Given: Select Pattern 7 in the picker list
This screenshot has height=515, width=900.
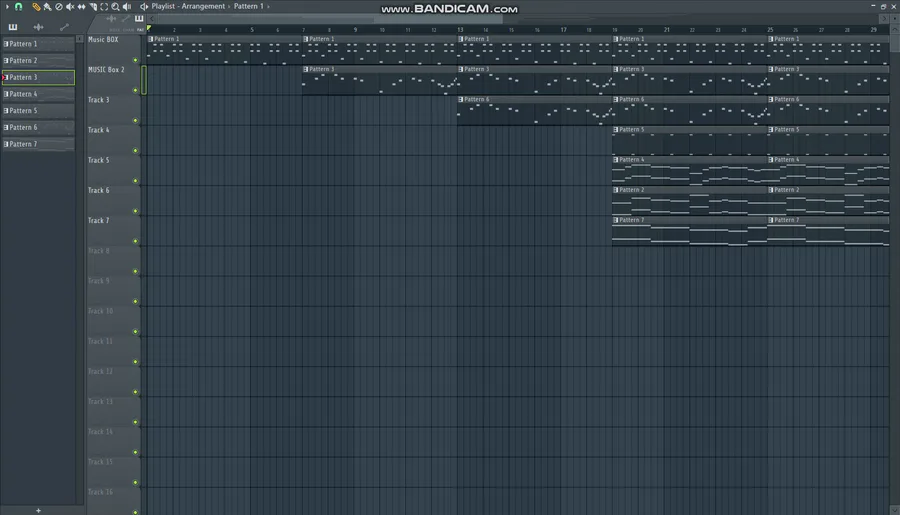Looking at the screenshot, I should (x=38, y=144).
